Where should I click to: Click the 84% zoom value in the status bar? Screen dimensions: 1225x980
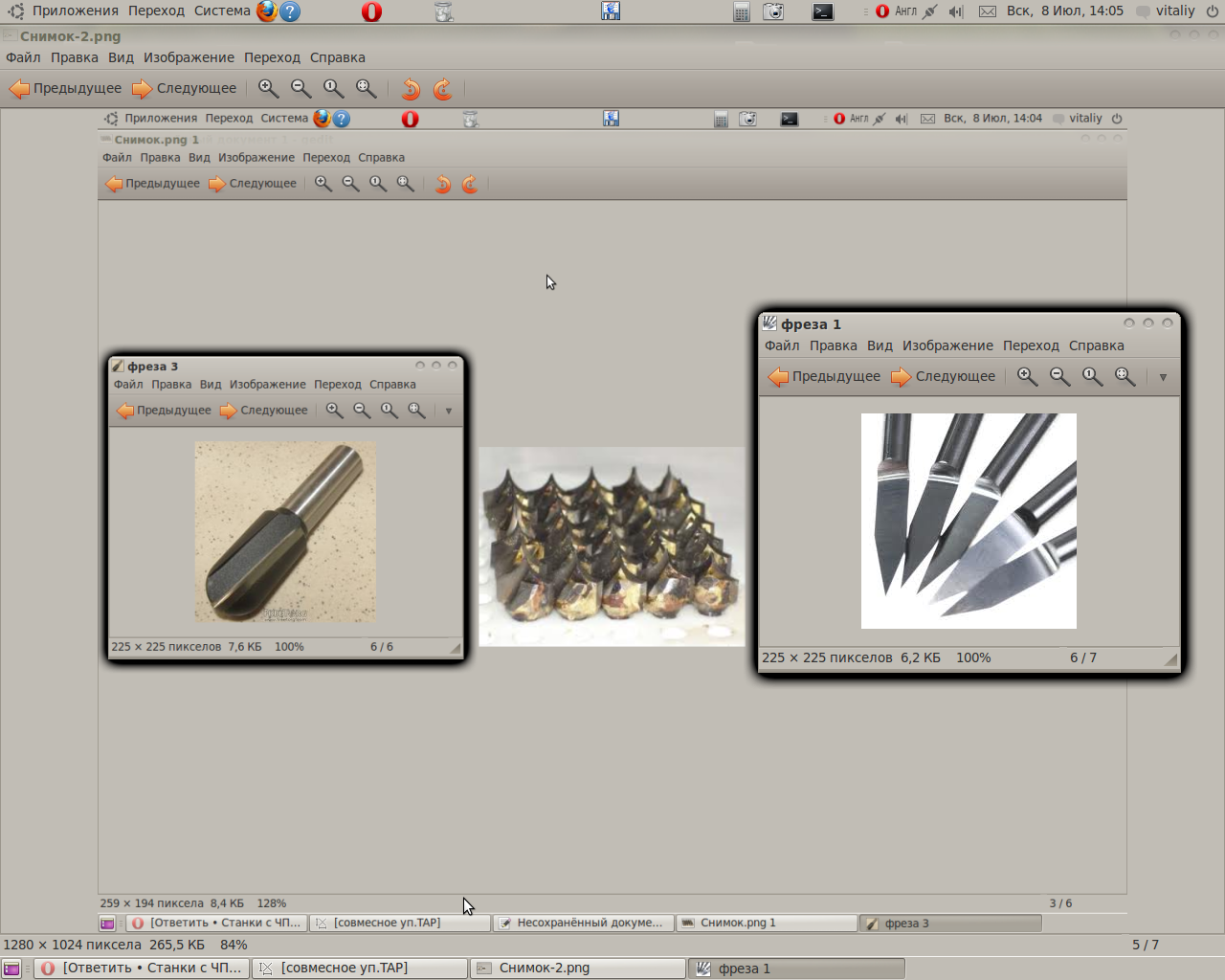point(234,945)
